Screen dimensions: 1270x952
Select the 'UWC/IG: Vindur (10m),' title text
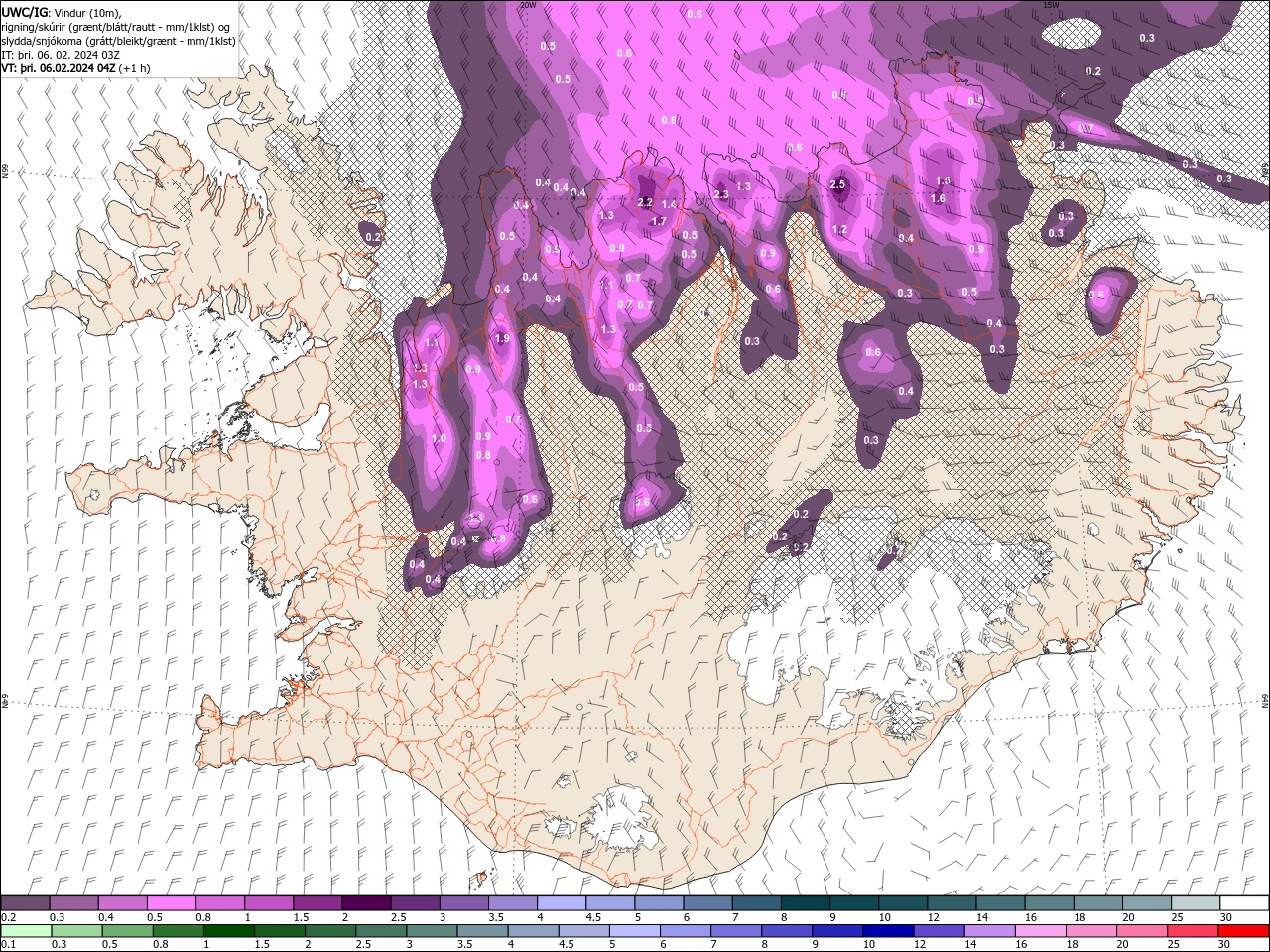point(62,12)
